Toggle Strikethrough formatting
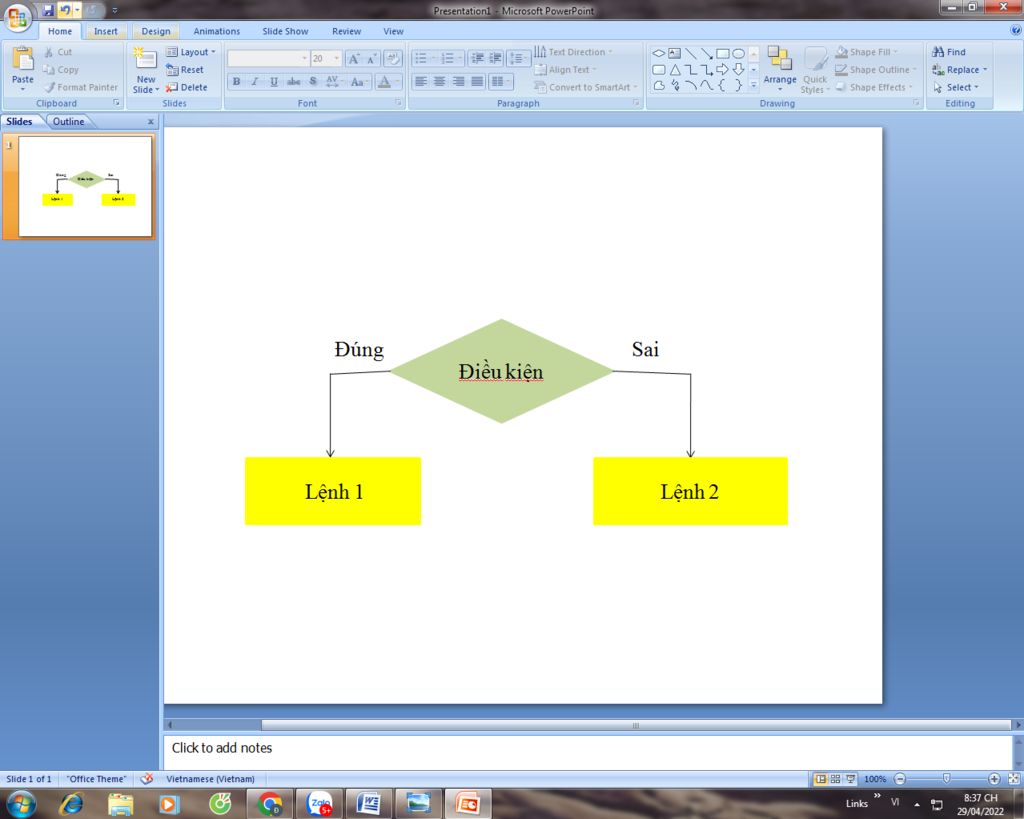Viewport: 1024px width, 819px height. tap(293, 82)
